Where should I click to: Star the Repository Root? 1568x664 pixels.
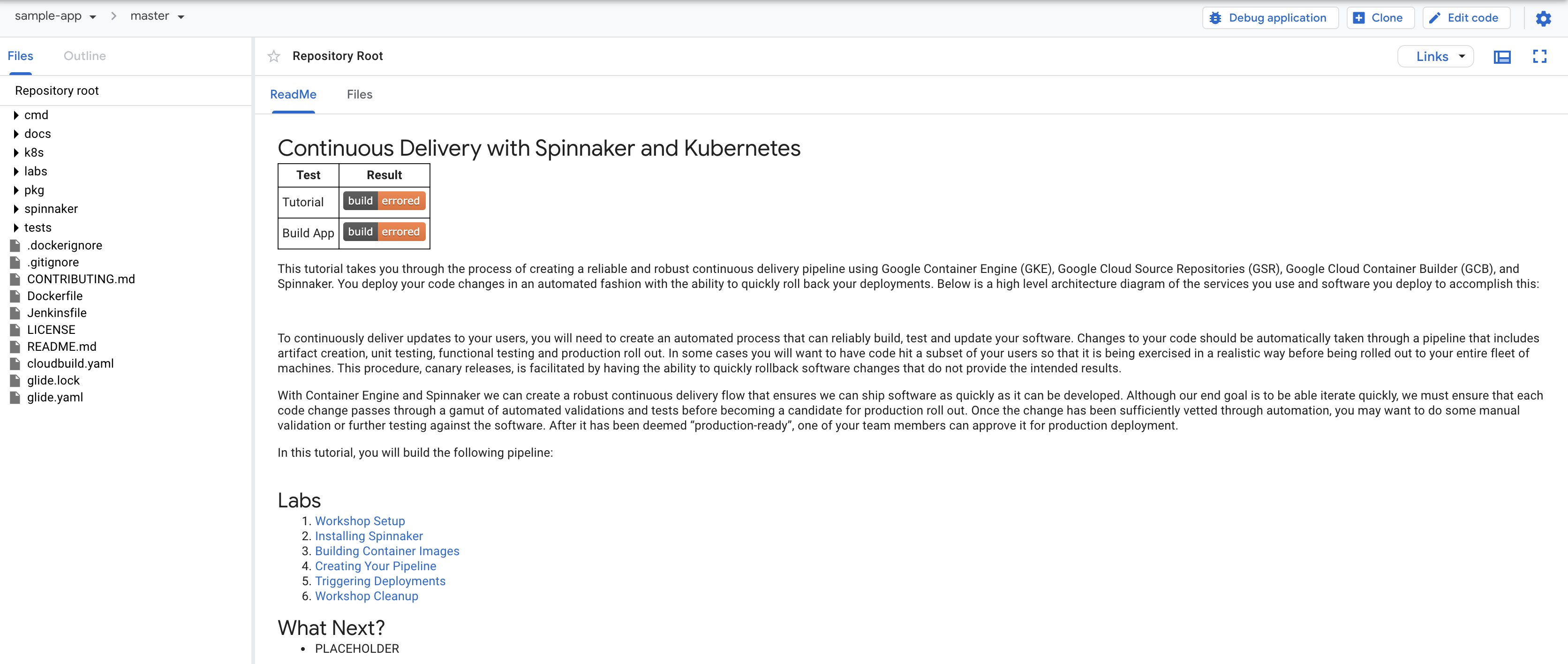[x=274, y=57]
